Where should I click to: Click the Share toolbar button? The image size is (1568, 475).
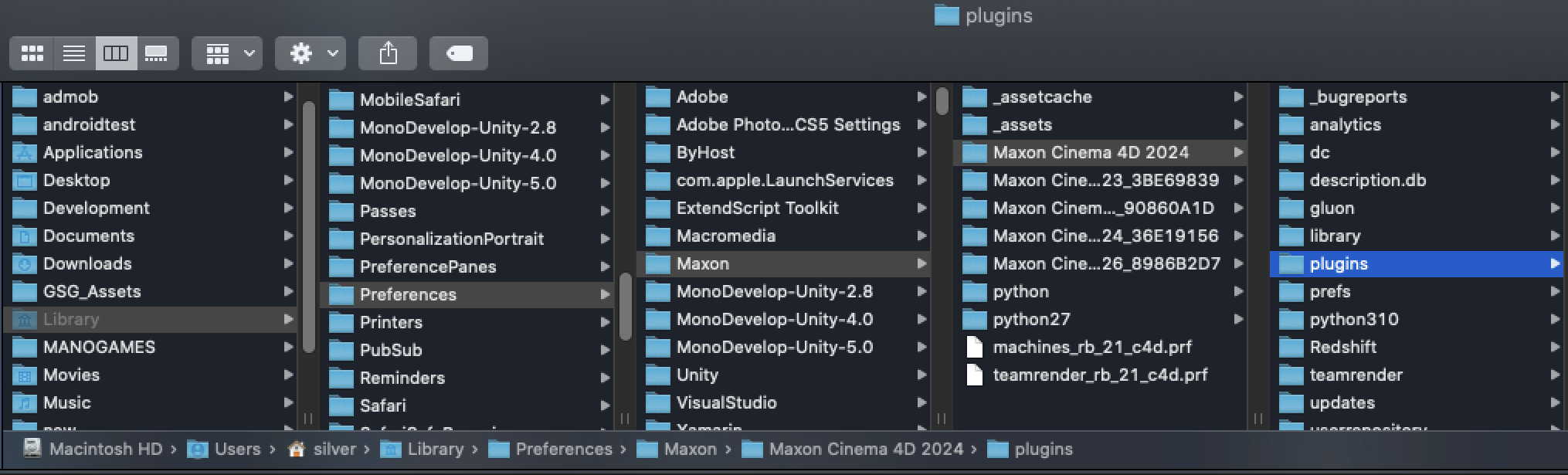[388, 53]
